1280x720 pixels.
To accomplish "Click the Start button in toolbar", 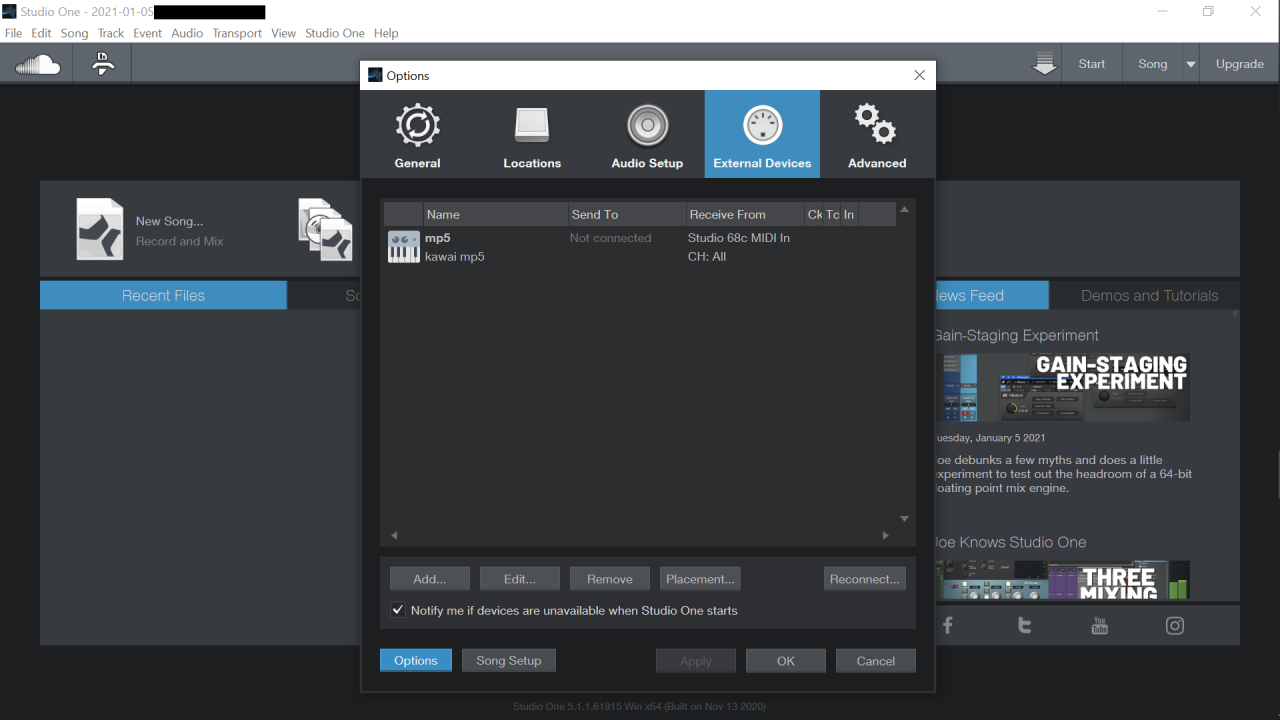I will click(1092, 64).
